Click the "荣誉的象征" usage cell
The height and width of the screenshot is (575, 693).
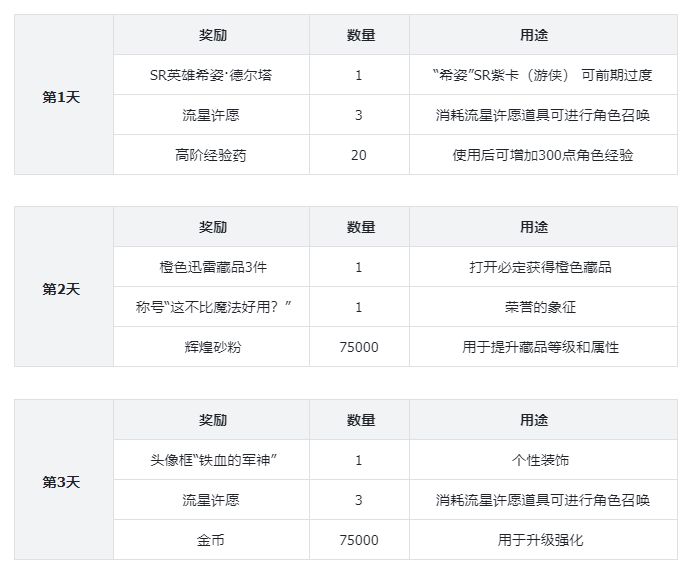coord(540,307)
